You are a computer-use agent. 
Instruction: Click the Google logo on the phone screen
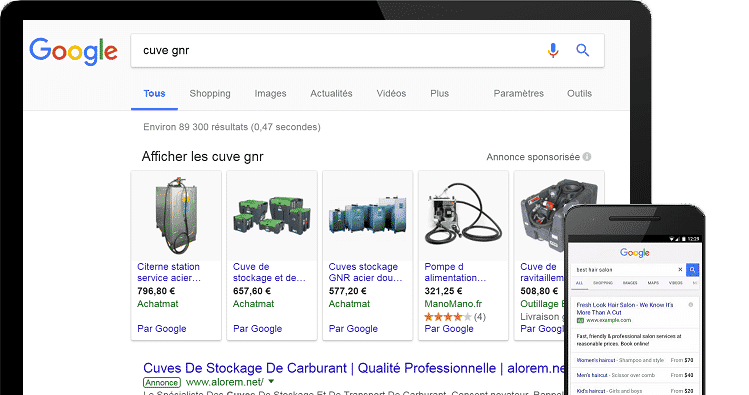pos(635,253)
